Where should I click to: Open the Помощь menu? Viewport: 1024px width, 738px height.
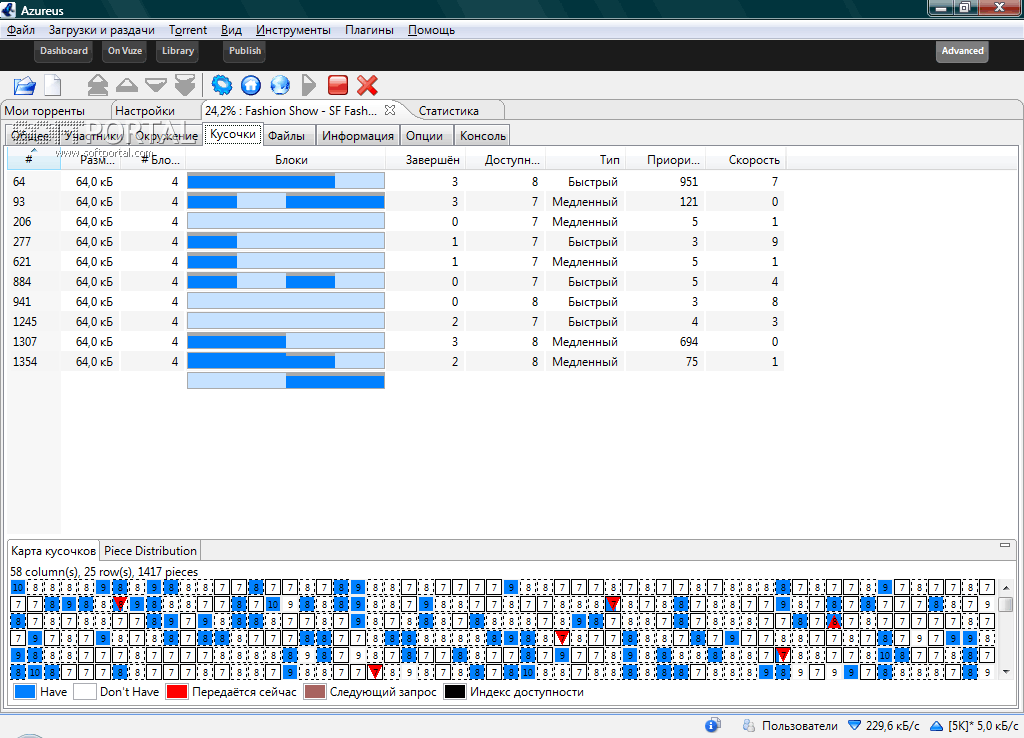(x=431, y=30)
